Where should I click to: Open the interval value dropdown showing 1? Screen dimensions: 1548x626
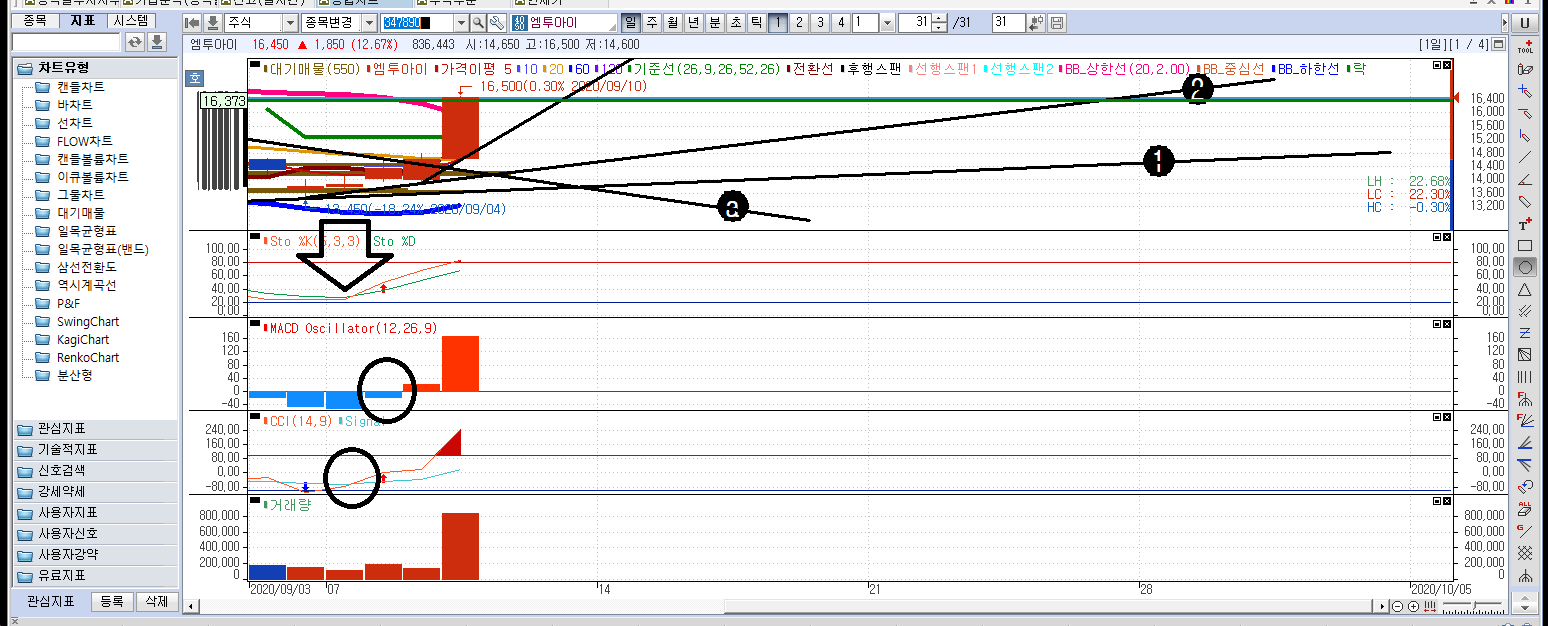click(x=887, y=22)
